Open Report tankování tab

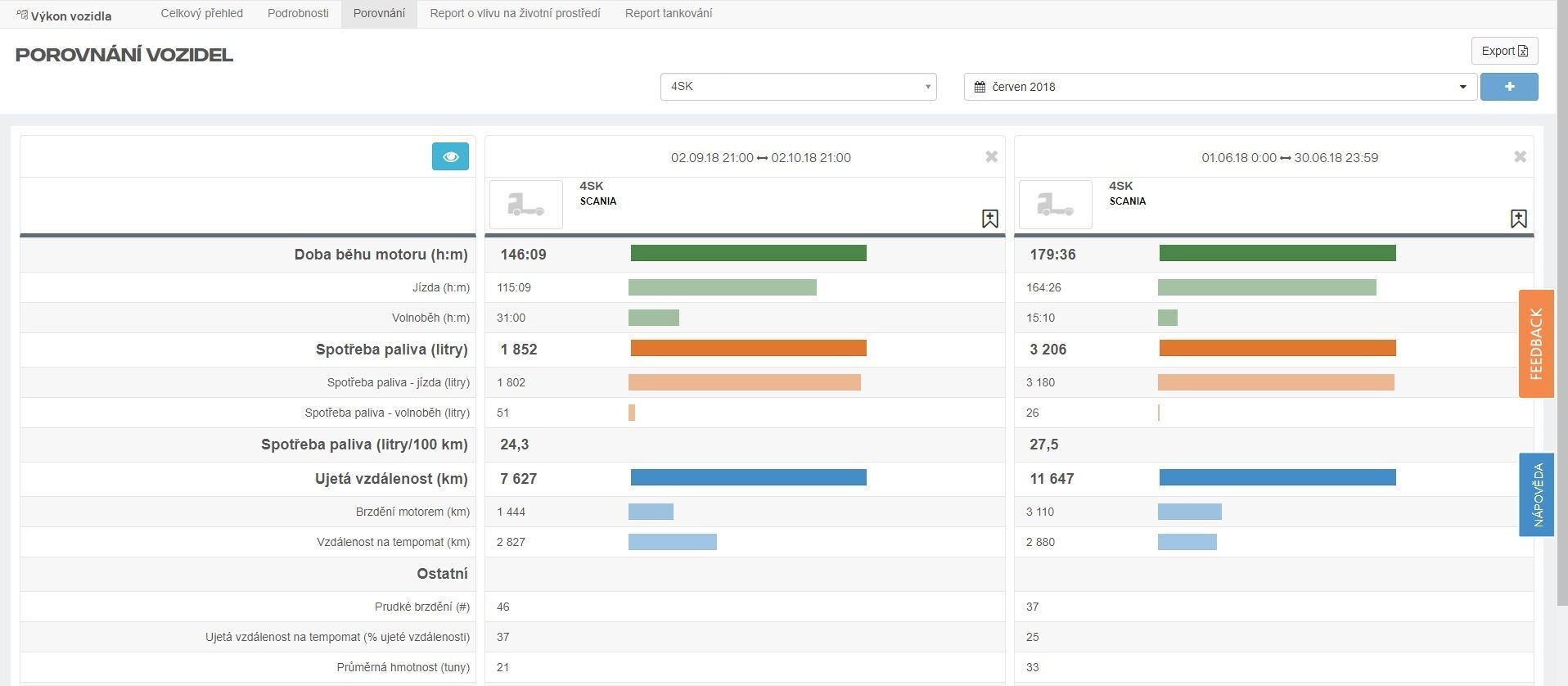[669, 13]
